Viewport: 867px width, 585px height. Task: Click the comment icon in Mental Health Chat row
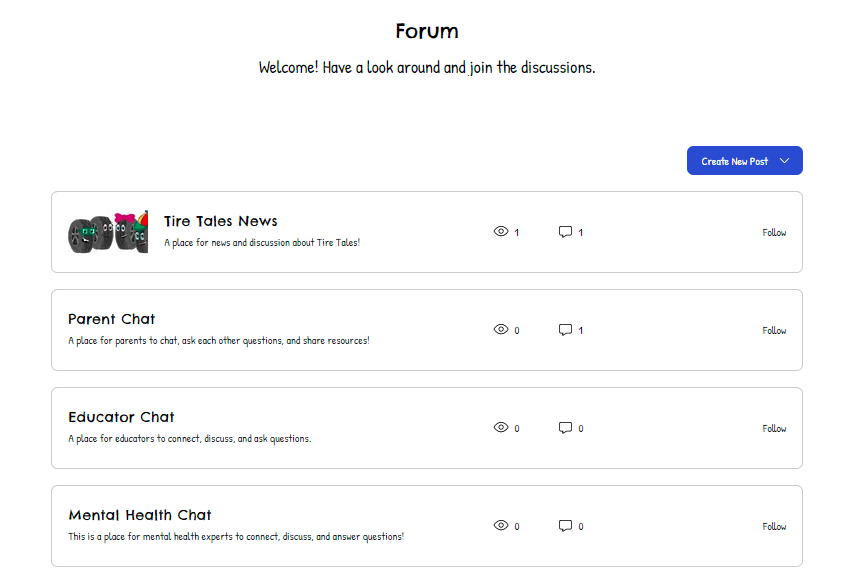coord(565,526)
